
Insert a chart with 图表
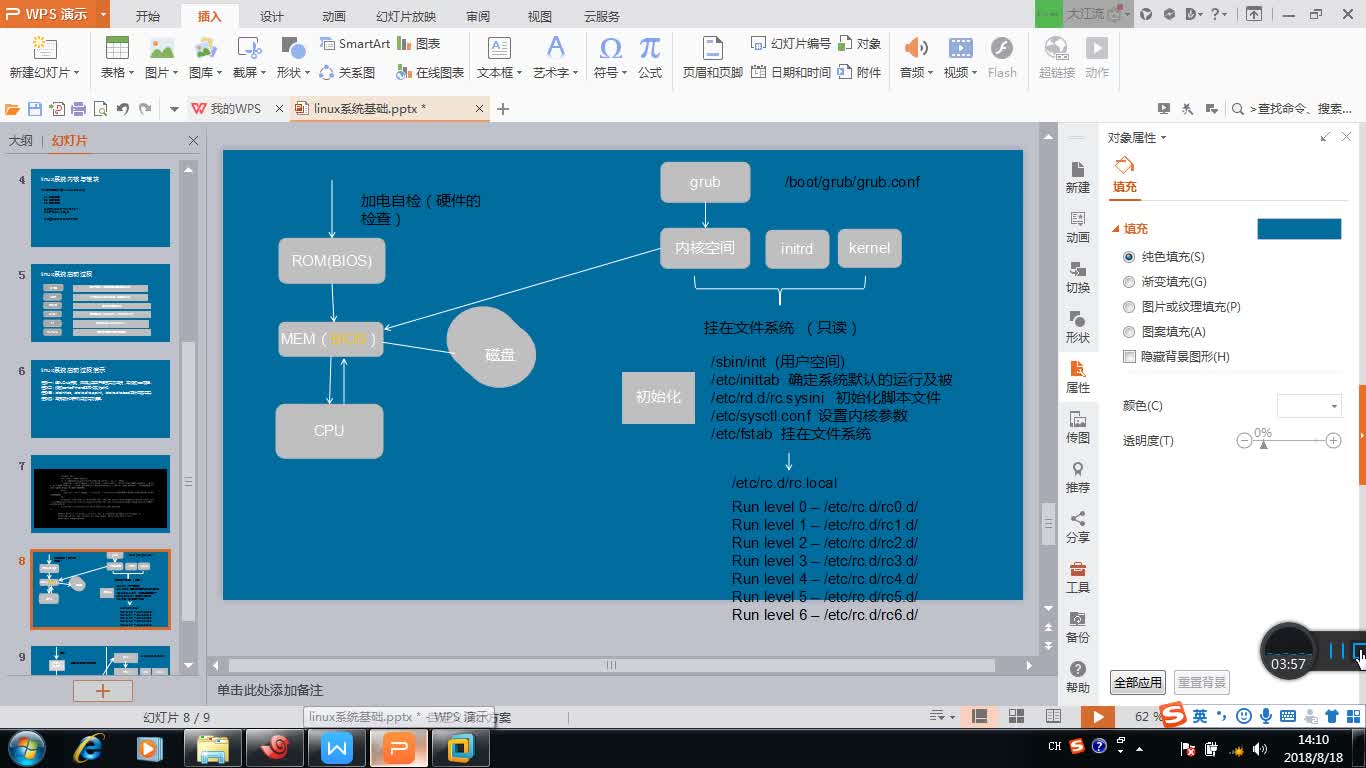419,44
